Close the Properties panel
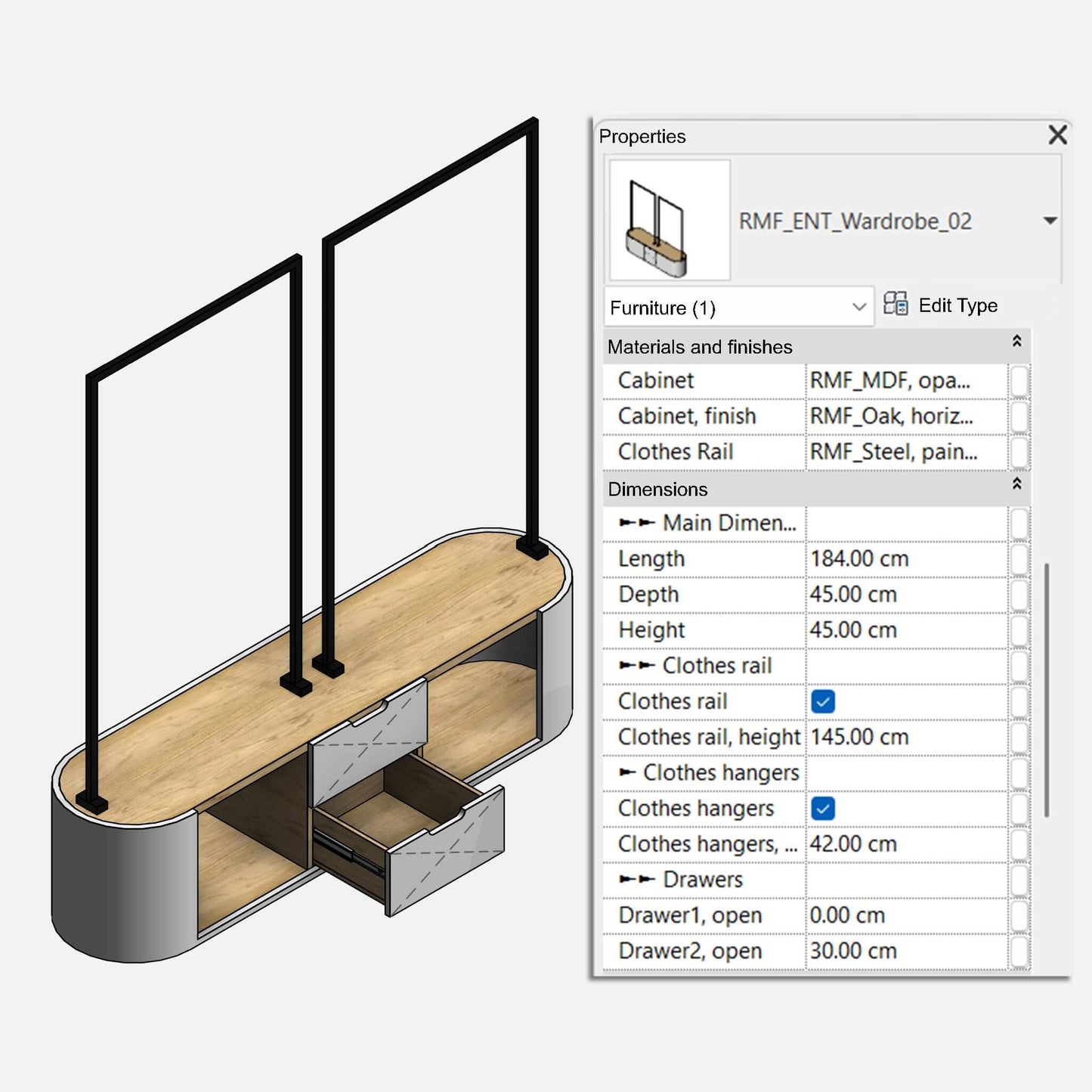The width and height of the screenshot is (1092, 1092). (1058, 135)
